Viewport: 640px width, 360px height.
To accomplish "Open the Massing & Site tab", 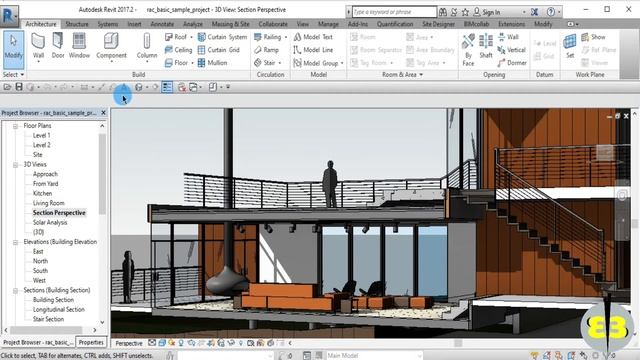I will 231,24.
